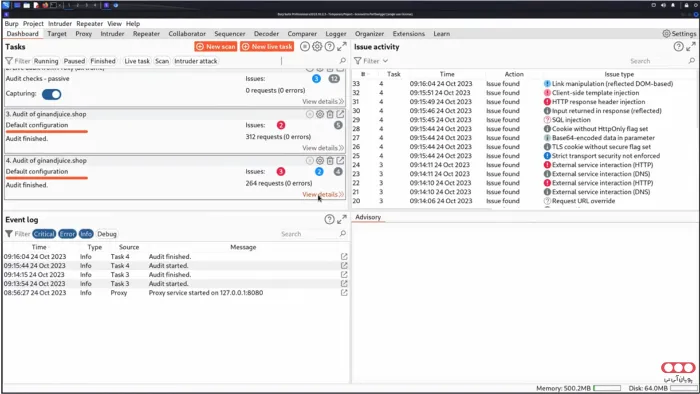Image resolution: width=700 pixels, height=394 pixels.
Task: Switch to the Proxy tab
Action: [83, 33]
